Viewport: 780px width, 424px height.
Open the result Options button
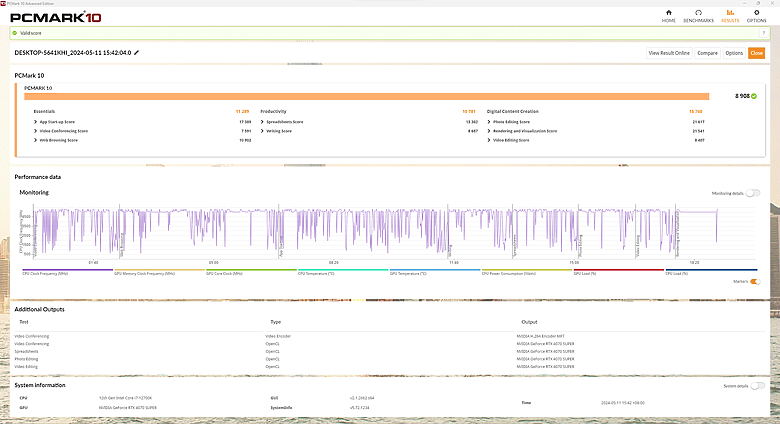(734, 53)
